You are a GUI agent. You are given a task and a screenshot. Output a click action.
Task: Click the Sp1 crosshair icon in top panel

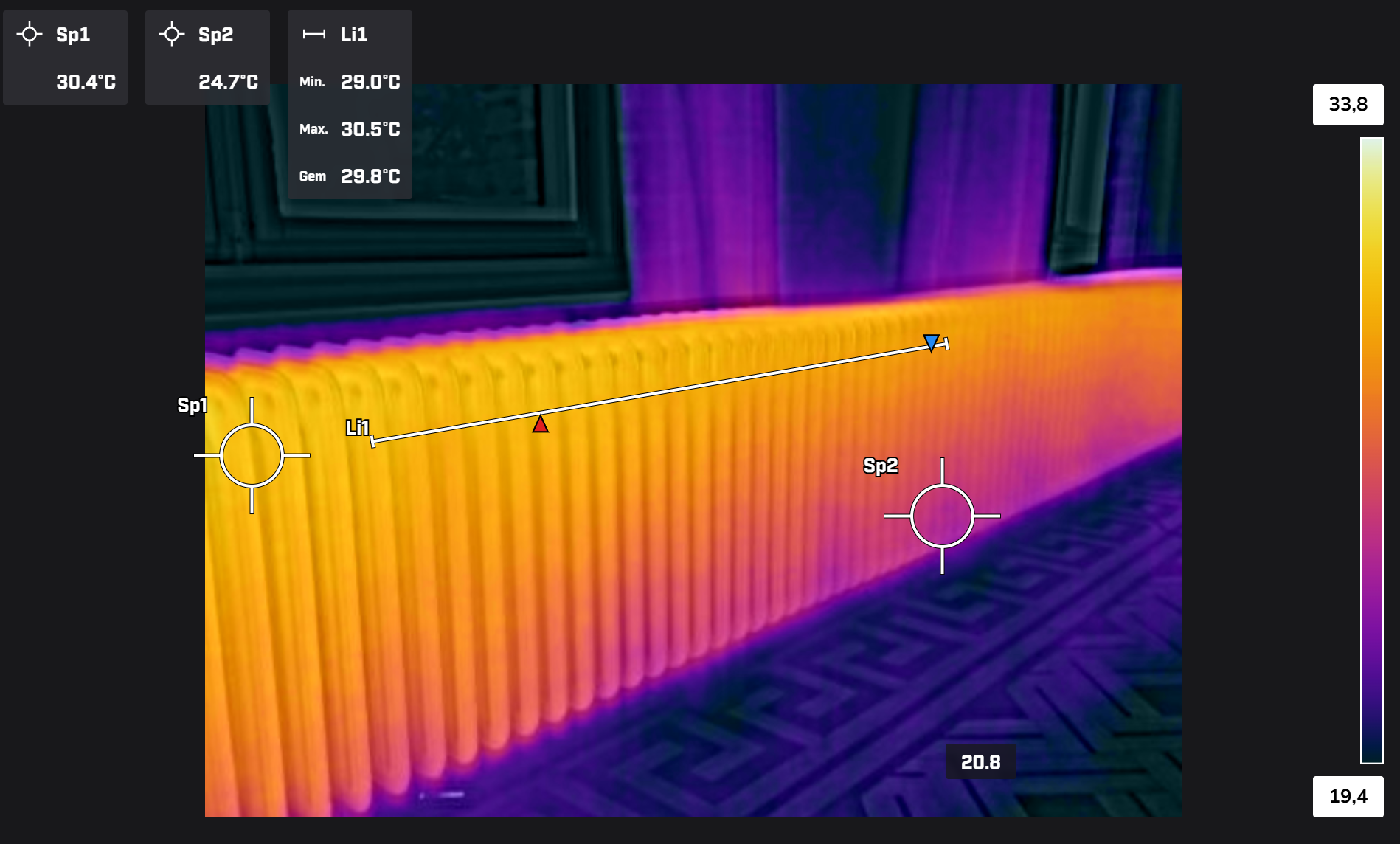(30, 35)
